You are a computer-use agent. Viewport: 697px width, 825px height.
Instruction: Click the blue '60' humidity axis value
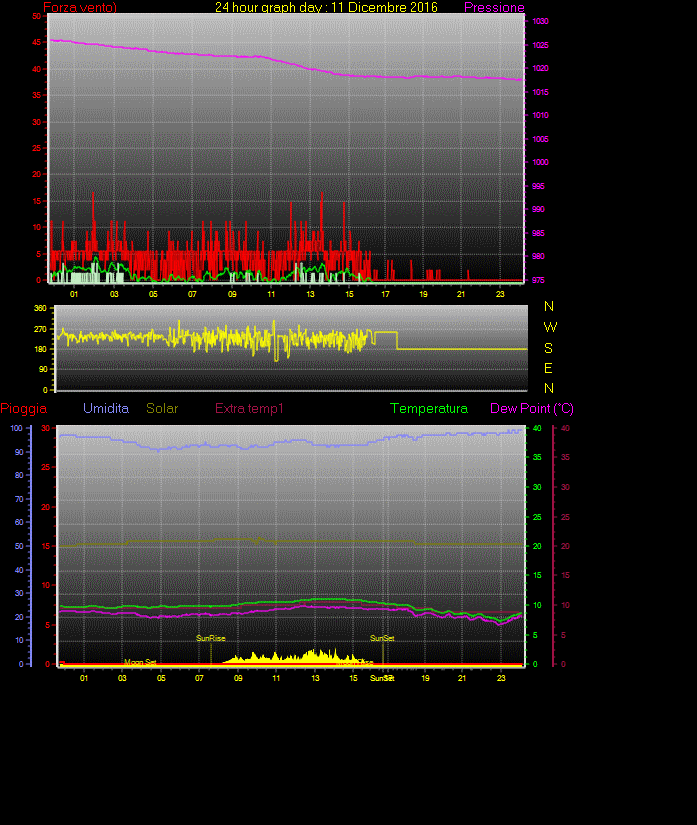pos(19,522)
